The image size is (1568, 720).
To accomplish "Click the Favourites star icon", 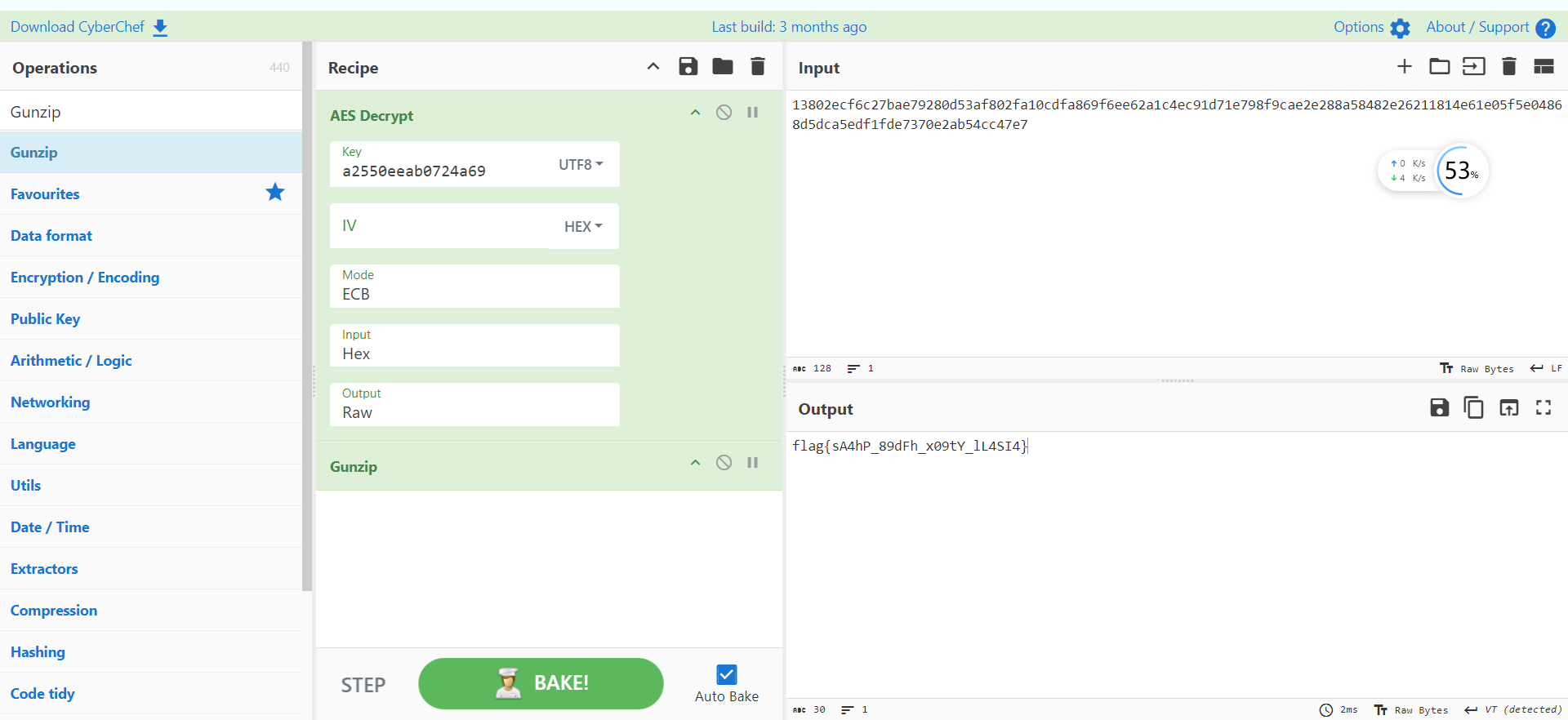I will point(275,193).
